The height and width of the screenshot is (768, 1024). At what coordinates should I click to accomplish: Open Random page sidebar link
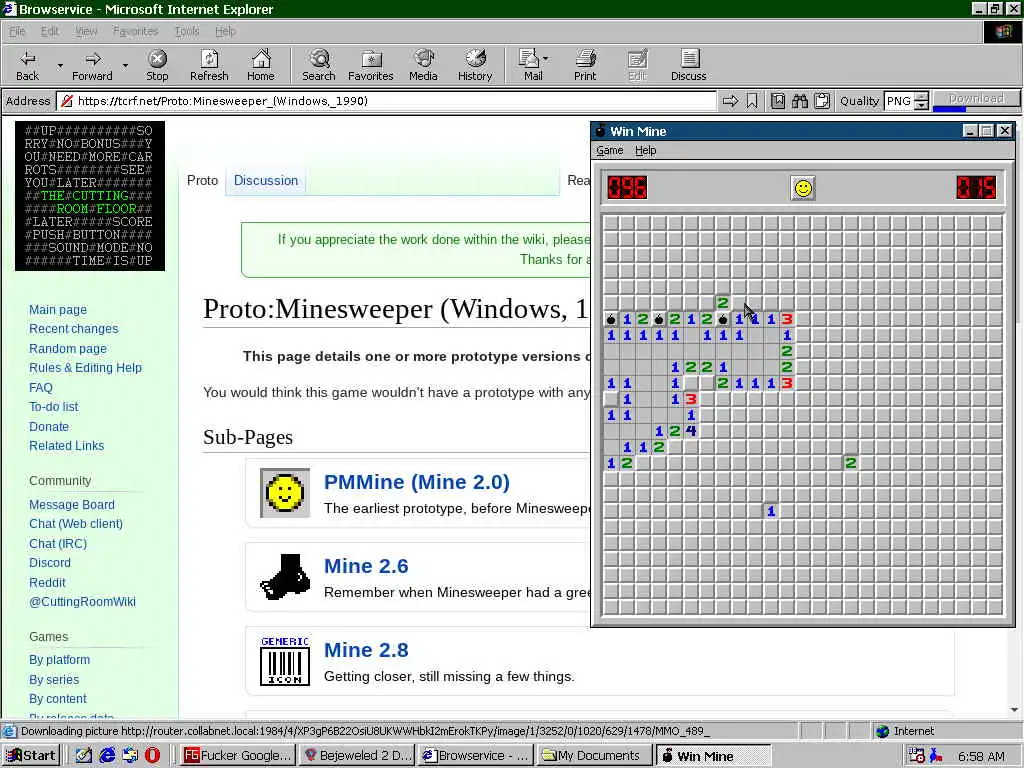[67, 348]
